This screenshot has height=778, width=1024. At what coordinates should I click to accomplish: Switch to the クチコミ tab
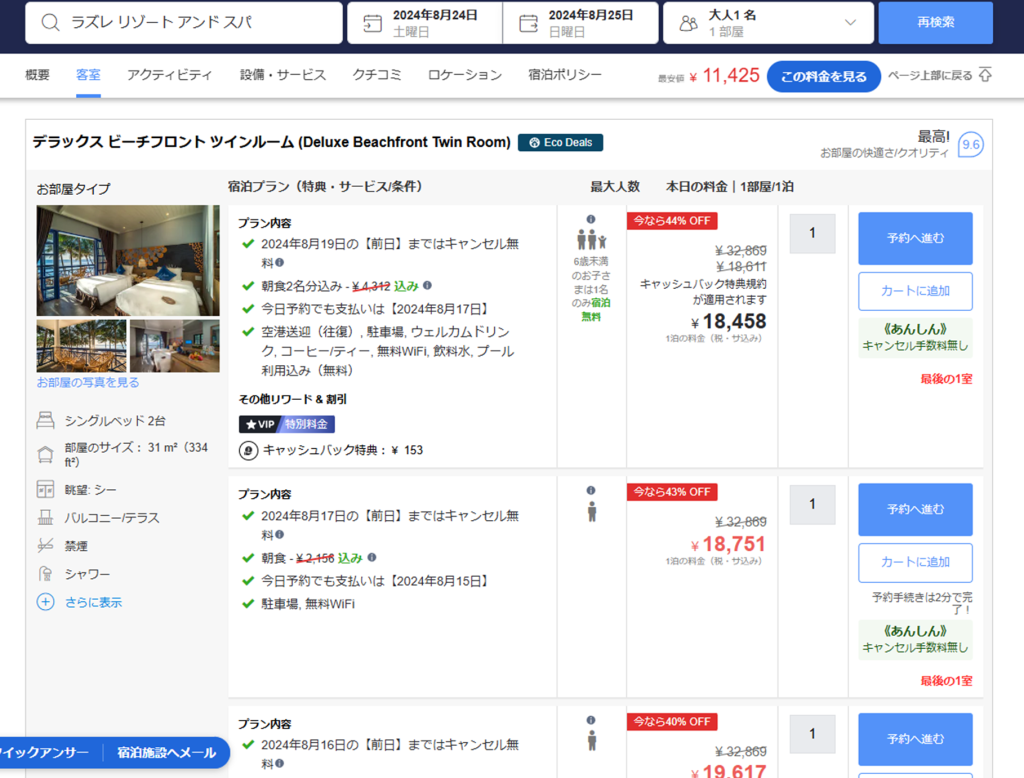(x=376, y=75)
